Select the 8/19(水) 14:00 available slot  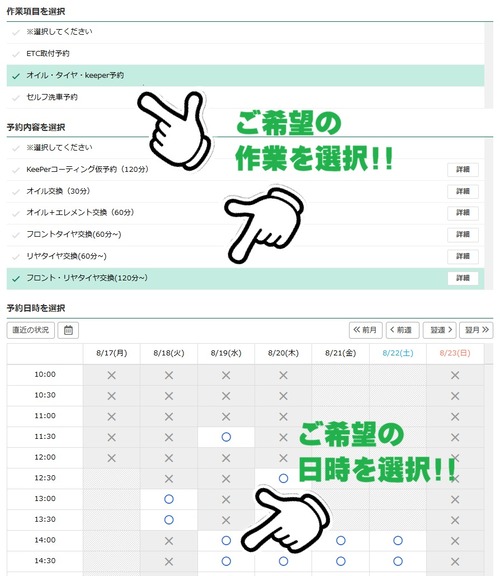point(226,540)
